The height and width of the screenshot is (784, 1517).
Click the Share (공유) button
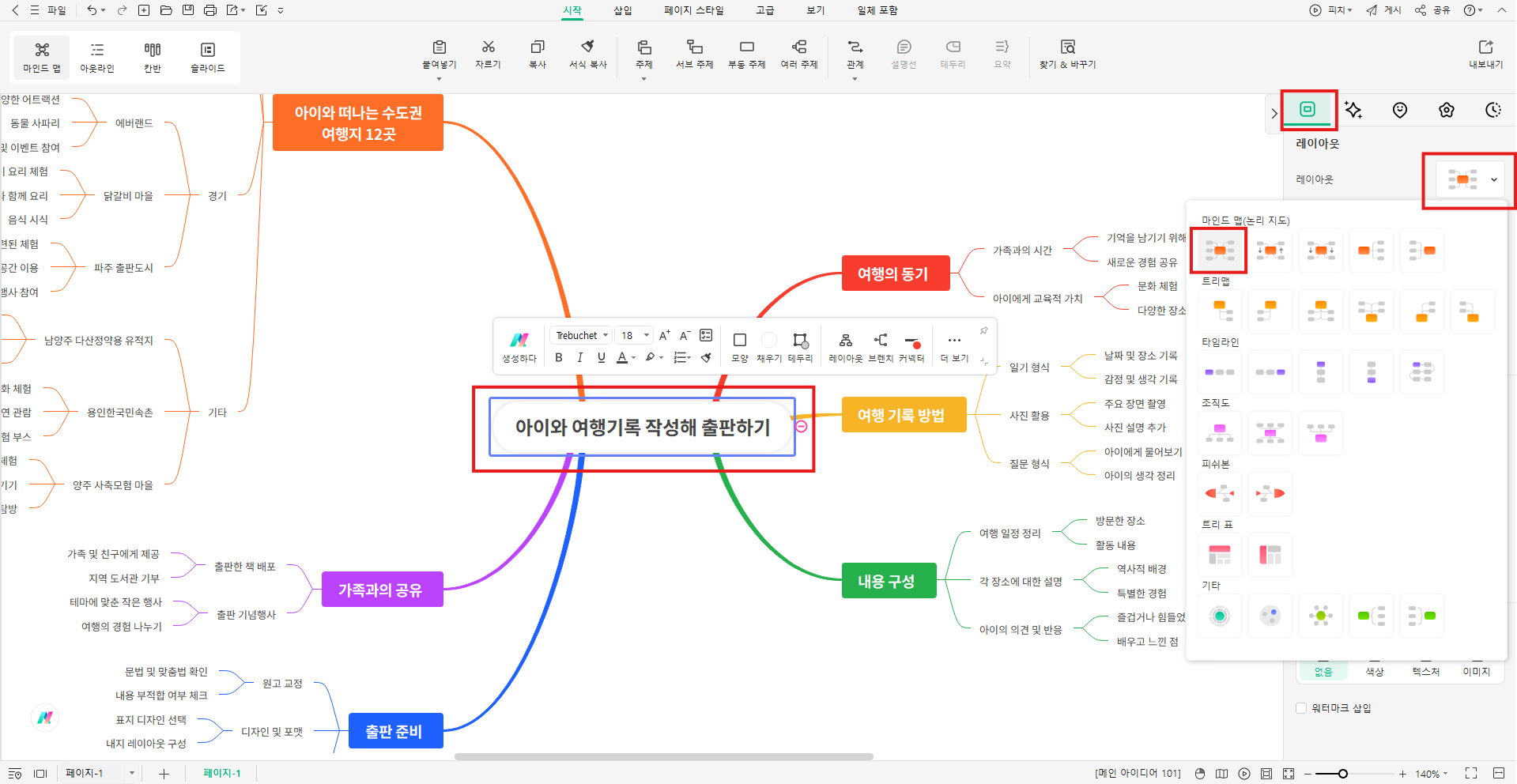tap(1433, 10)
